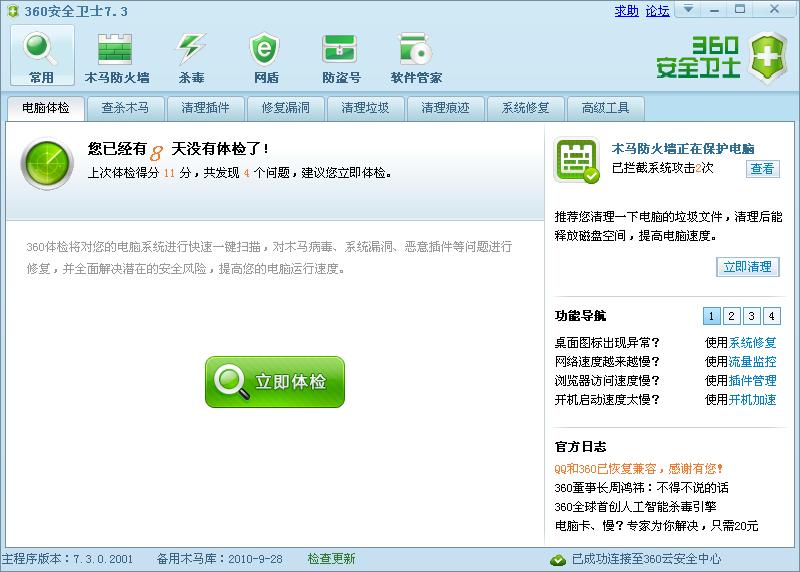Screen dimensions: 800x572
Task: Switch to the 电脑体检 tab
Action: [45, 108]
